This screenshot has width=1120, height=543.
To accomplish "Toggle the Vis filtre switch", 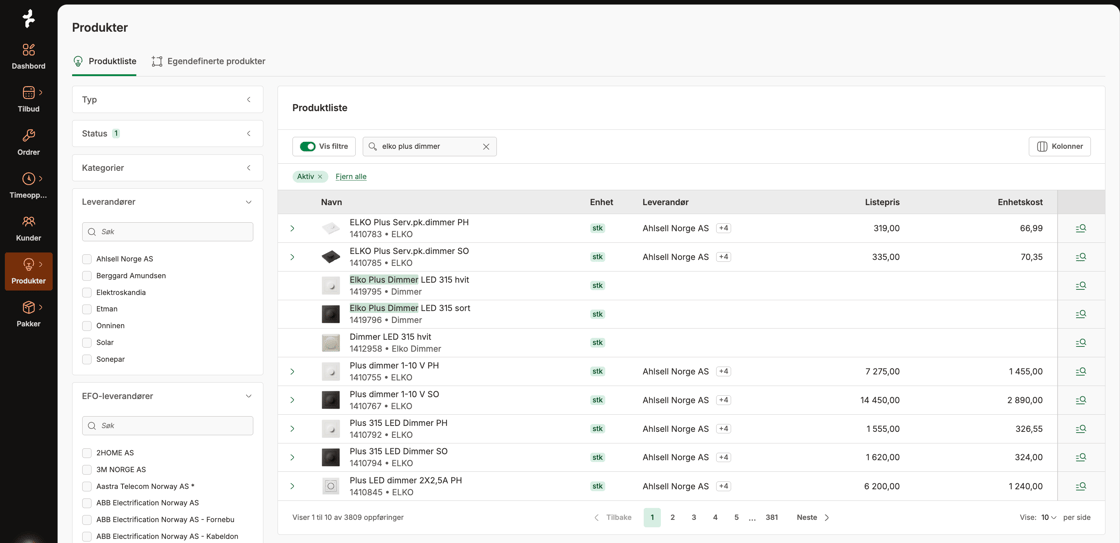I will 308,146.
